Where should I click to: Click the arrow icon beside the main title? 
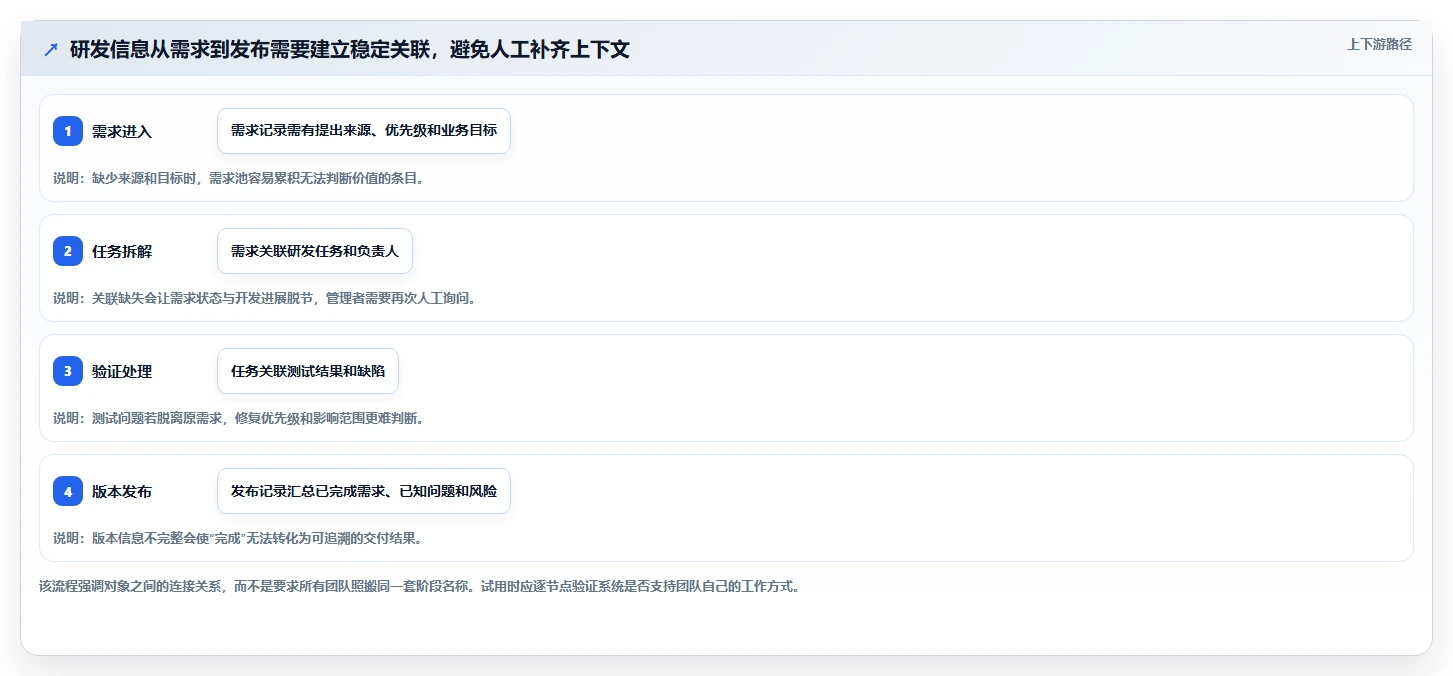click(51, 49)
